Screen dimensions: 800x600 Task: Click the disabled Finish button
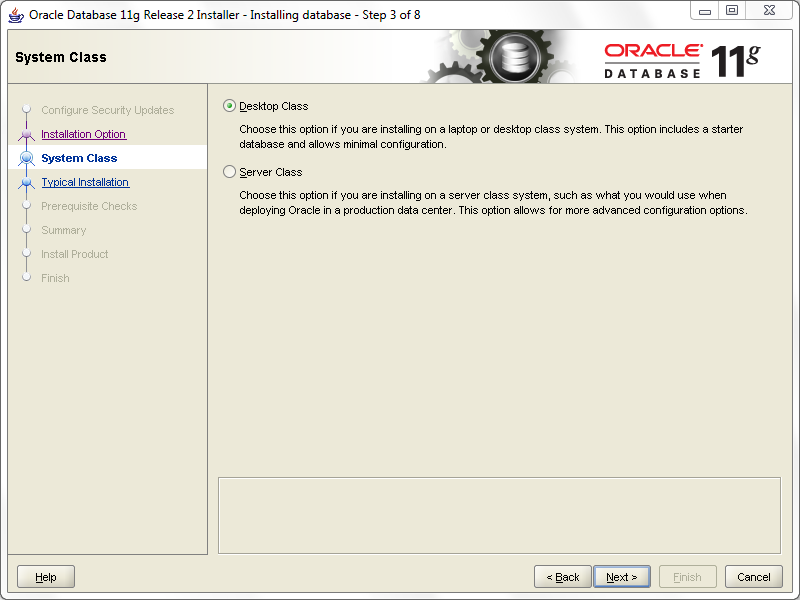(687, 577)
